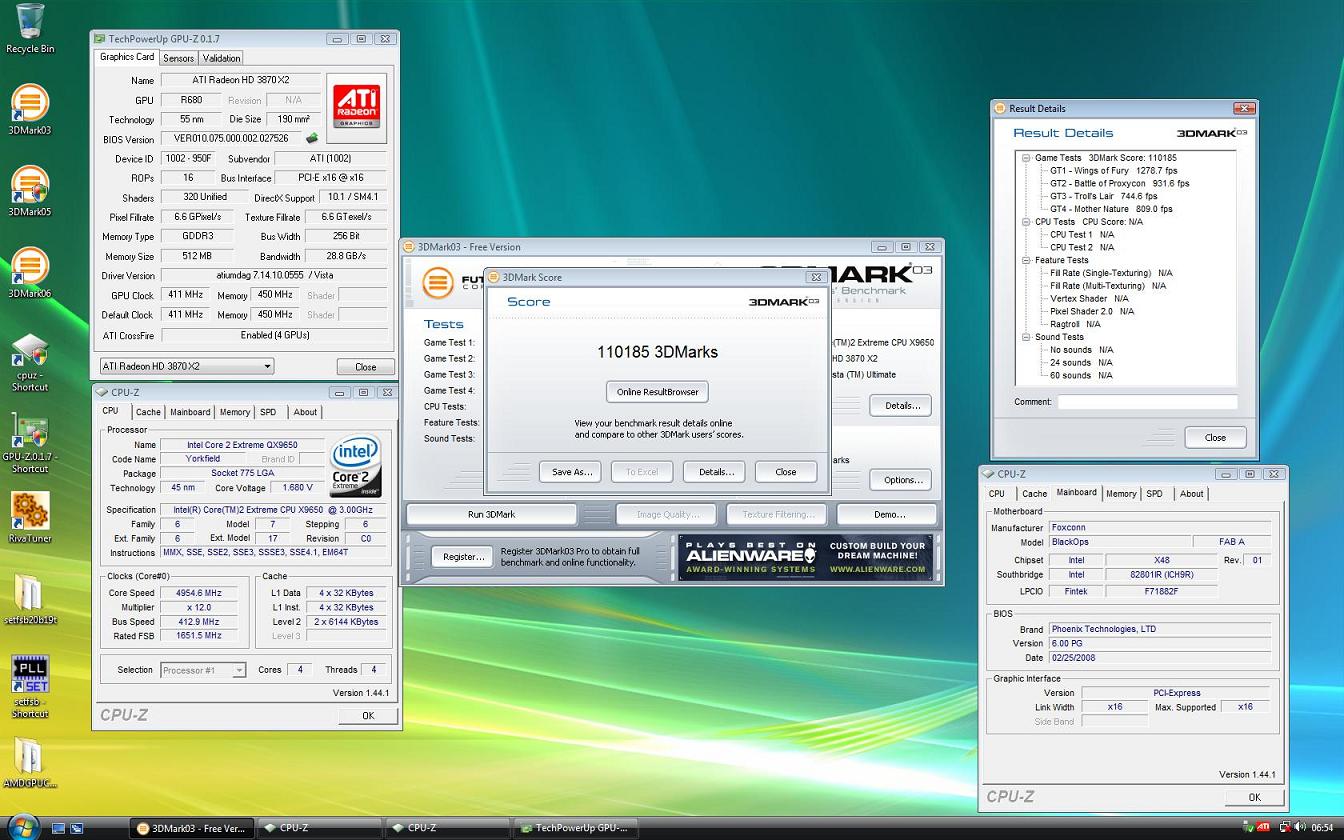Launch the 3DMark03 desktop shortcut
The width and height of the screenshot is (1344, 840).
(x=30, y=110)
